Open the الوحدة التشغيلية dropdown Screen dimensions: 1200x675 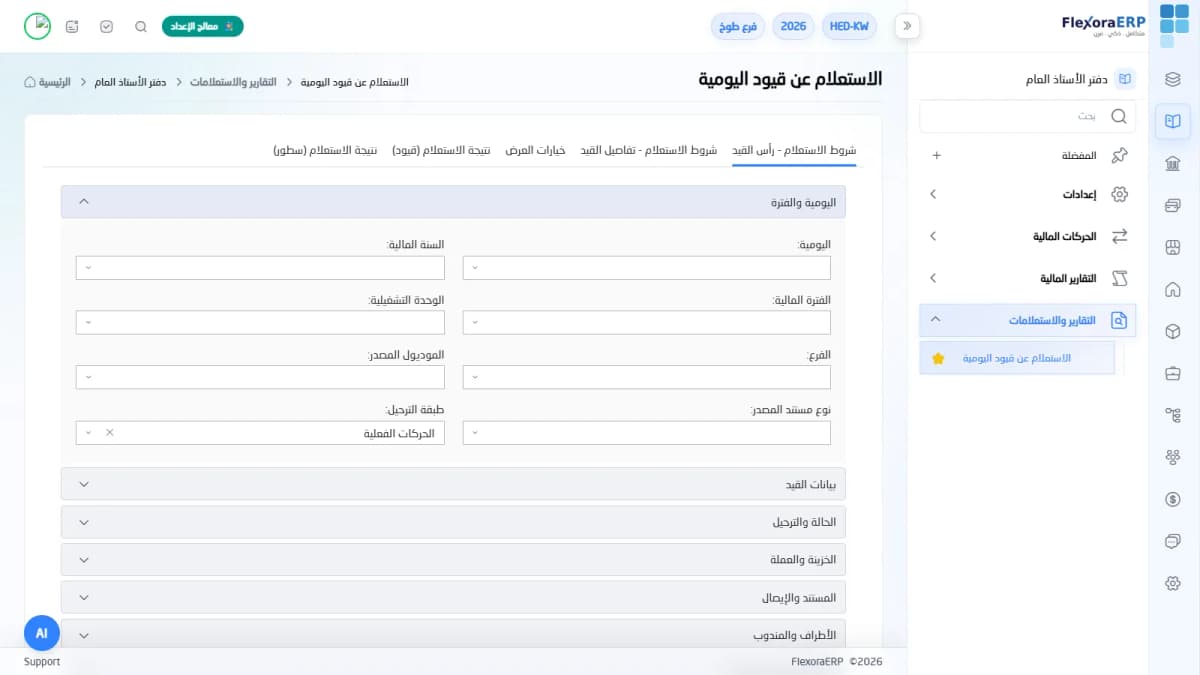click(260, 322)
